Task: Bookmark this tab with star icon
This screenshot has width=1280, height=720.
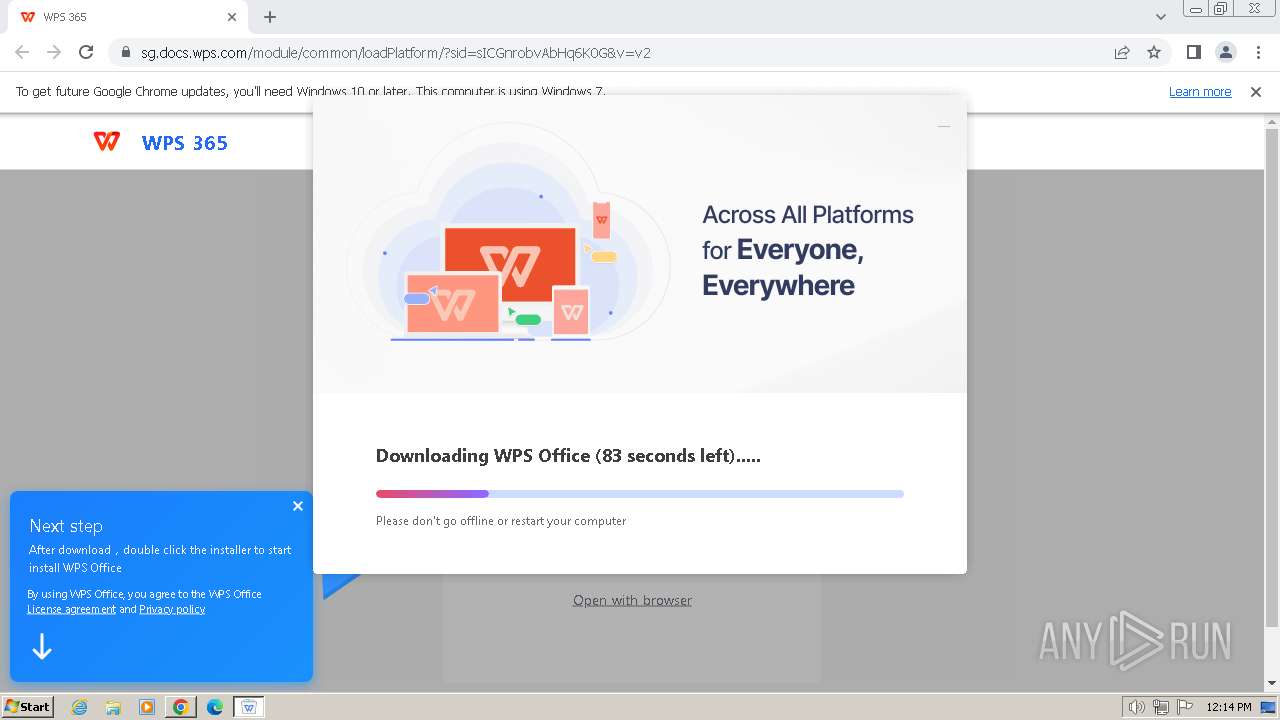Action: [x=1154, y=52]
